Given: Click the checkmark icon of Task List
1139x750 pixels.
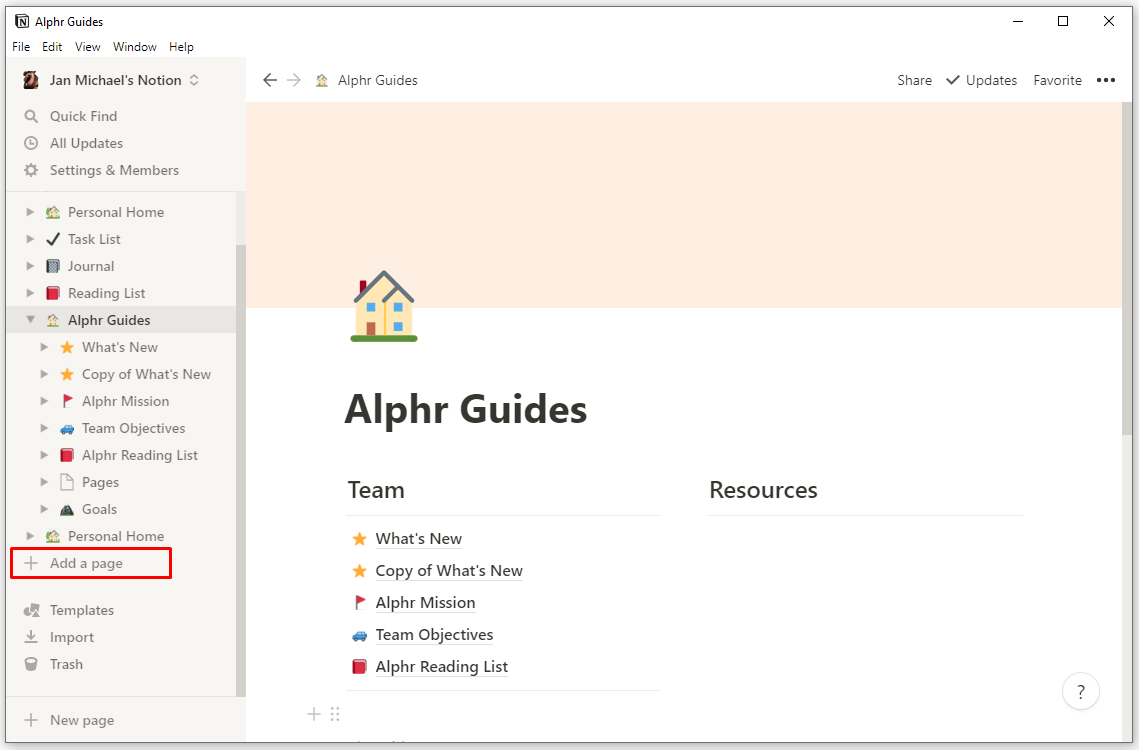Looking at the screenshot, I should [53, 239].
